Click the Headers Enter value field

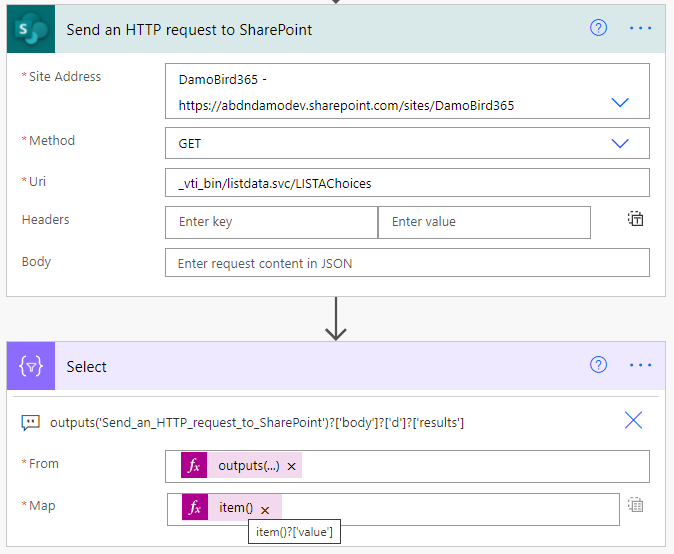(484, 222)
